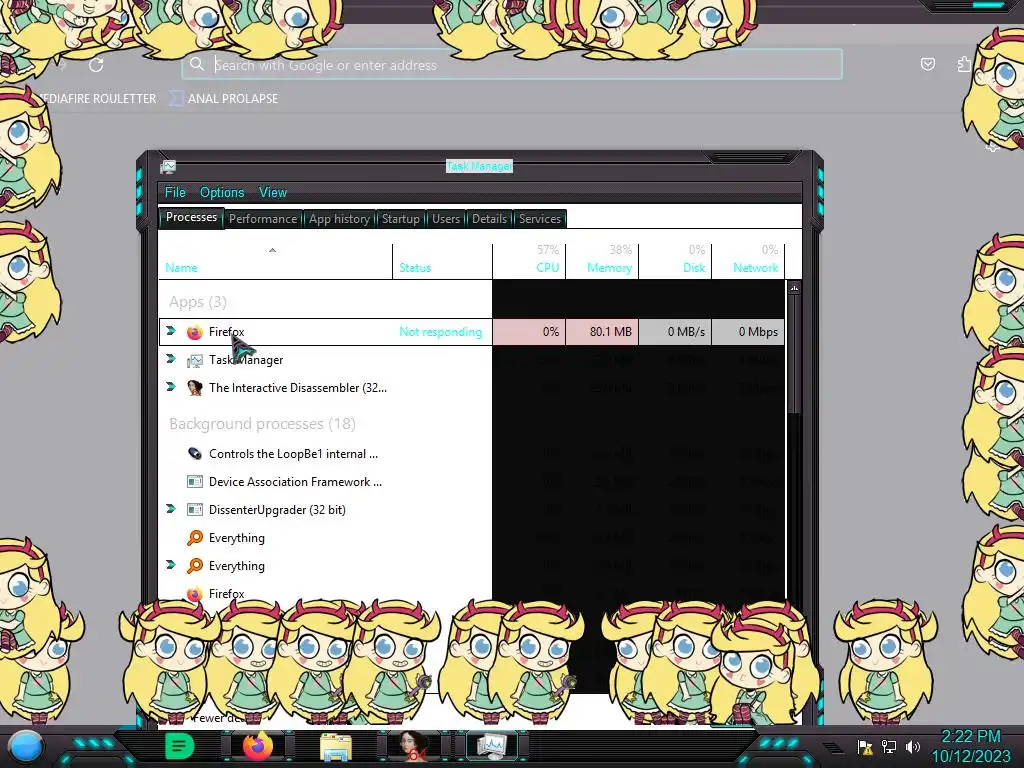
Task: Open the volume tray icon
Action: coord(913,746)
